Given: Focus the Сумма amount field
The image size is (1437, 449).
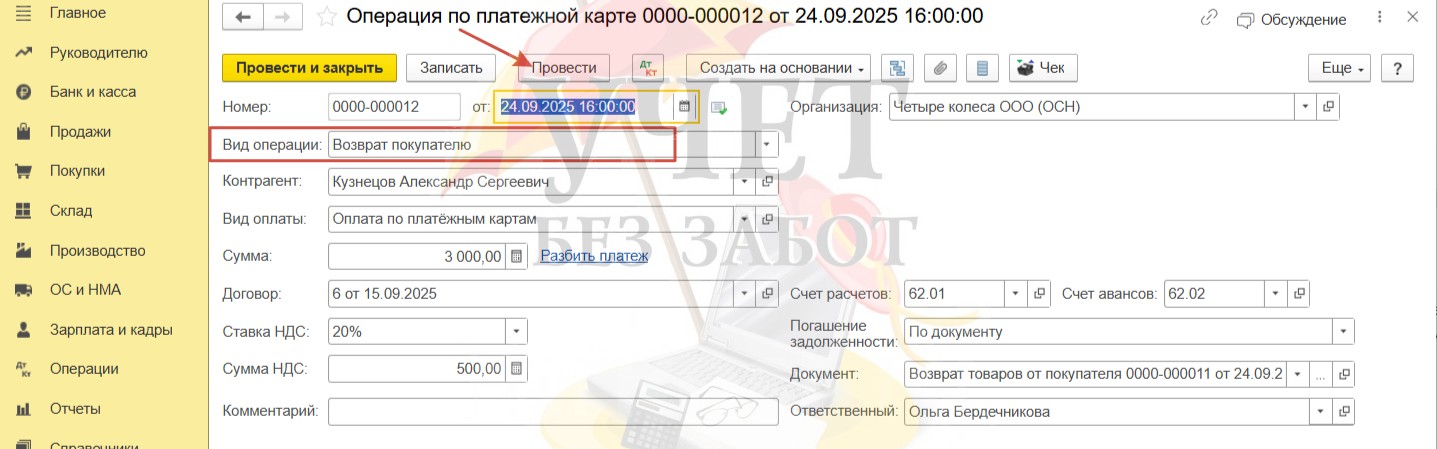Looking at the screenshot, I should (416, 256).
